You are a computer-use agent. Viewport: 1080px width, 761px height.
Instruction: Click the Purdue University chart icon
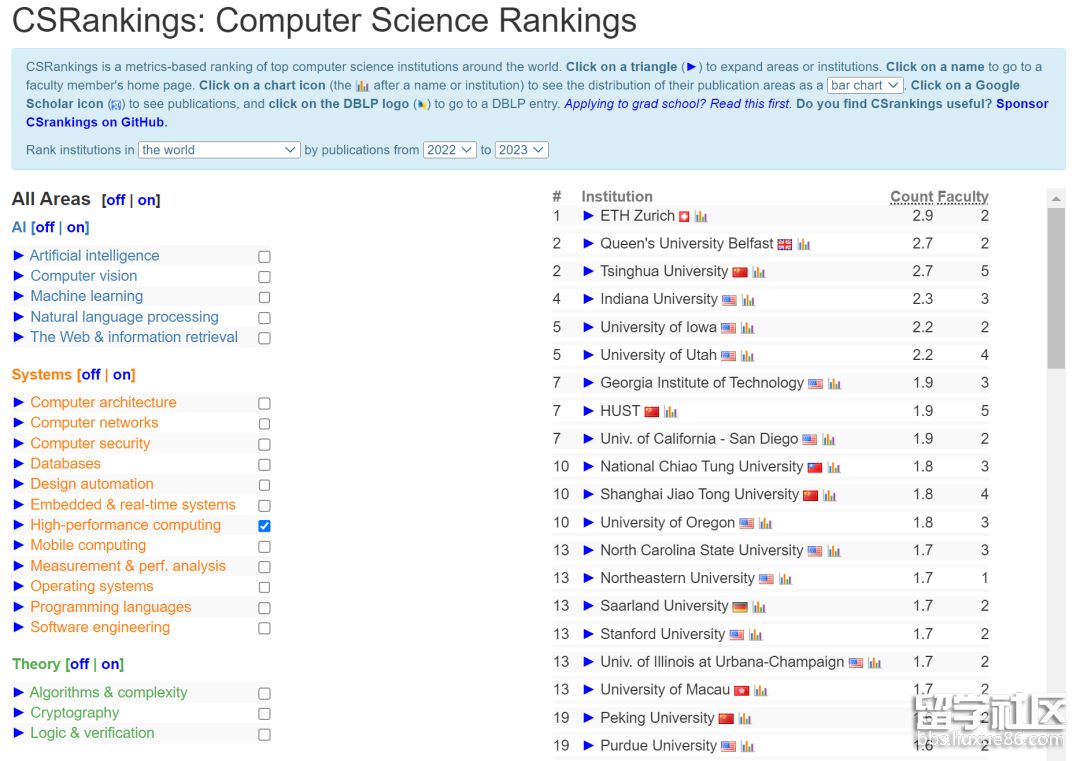coord(747,747)
